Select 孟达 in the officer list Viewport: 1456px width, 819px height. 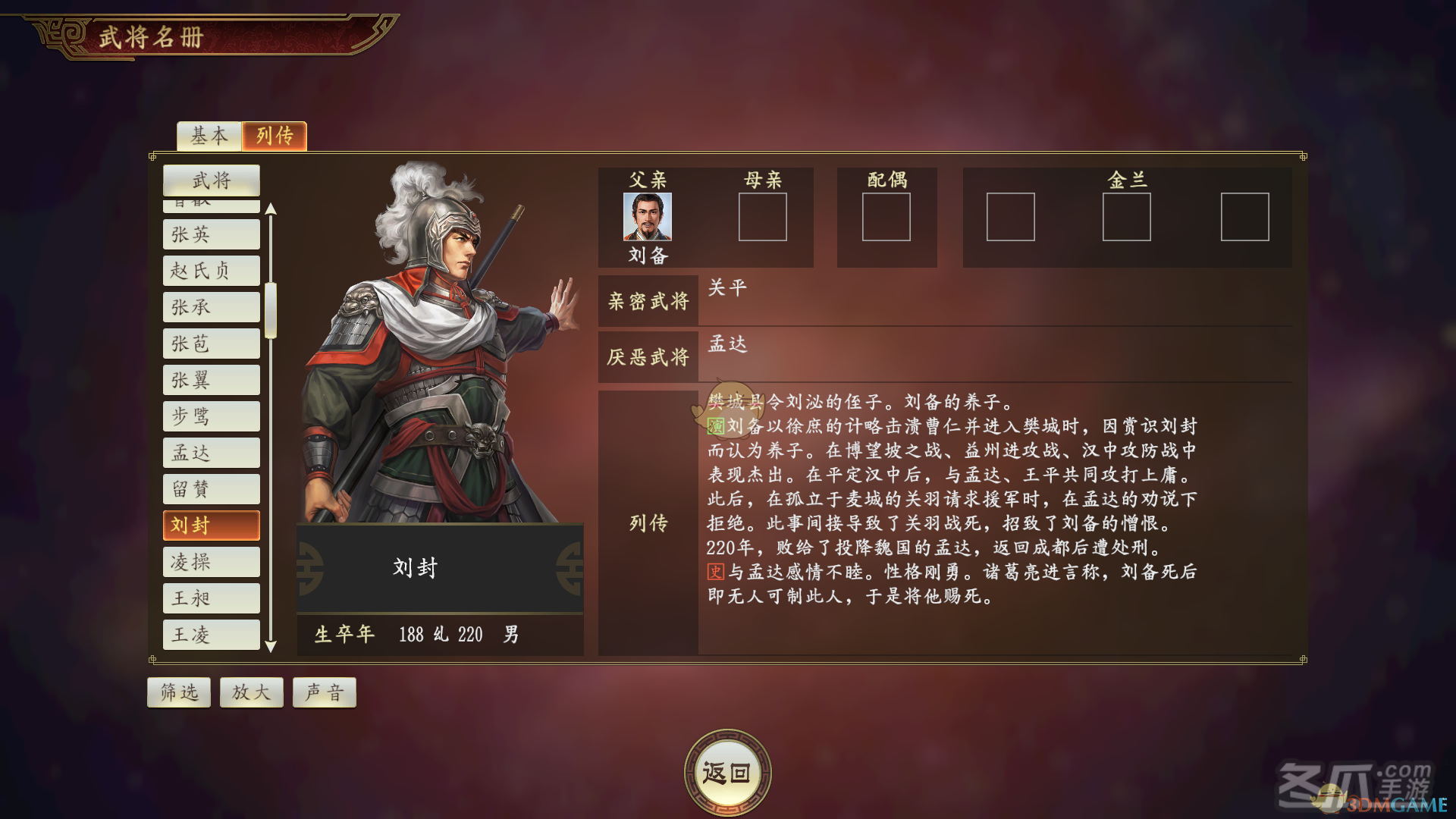point(212,453)
